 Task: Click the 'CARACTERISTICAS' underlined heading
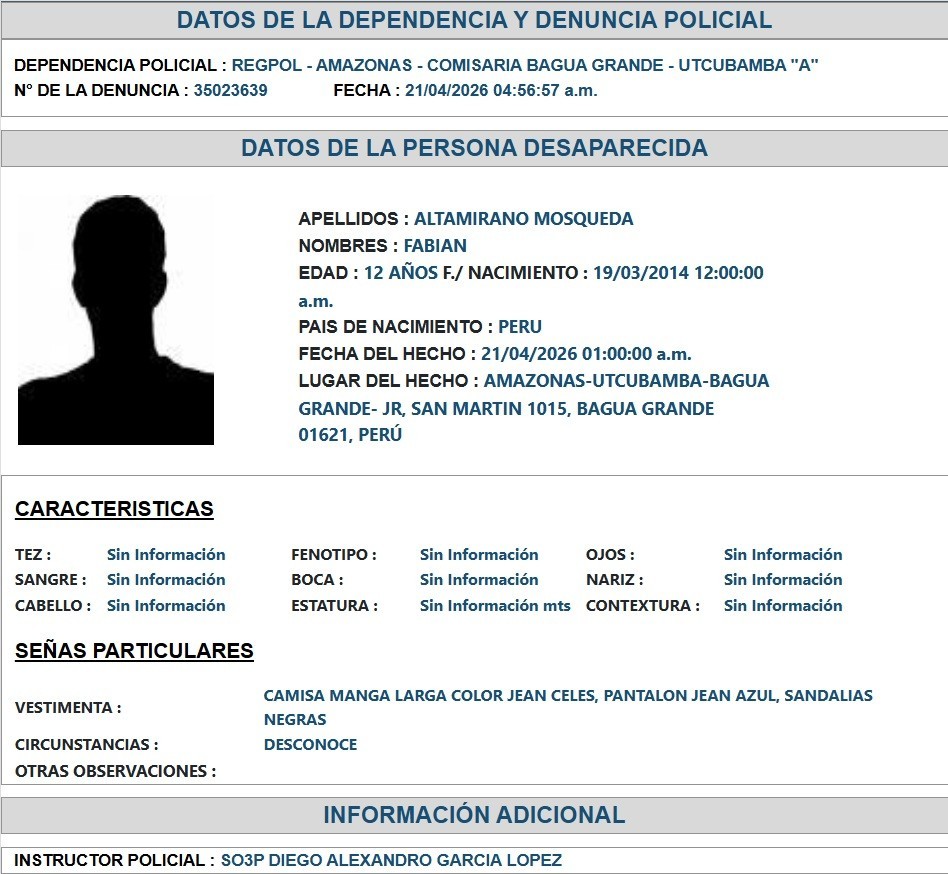click(x=114, y=509)
